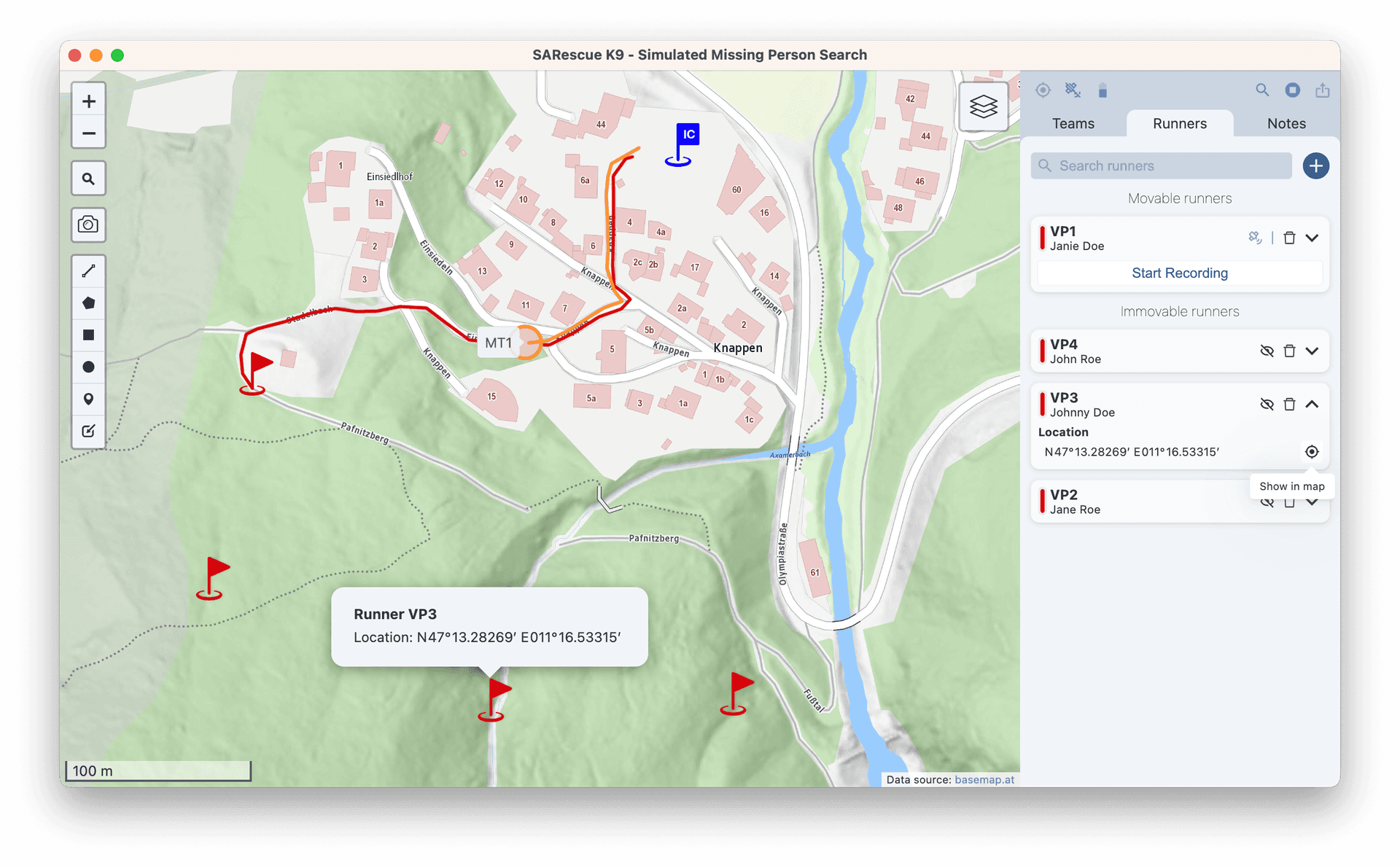Show VP3 location in map target icon
Image resolution: width=1400 pixels, height=866 pixels.
(1311, 452)
